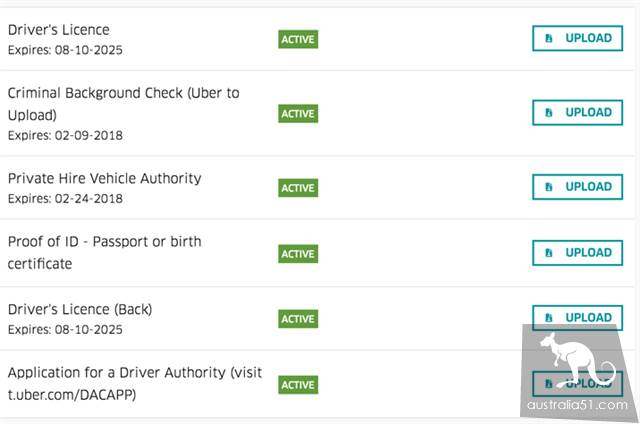Click upload file icon for Criminal Background Check
The image size is (640, 424).
[x=548, y=112]
